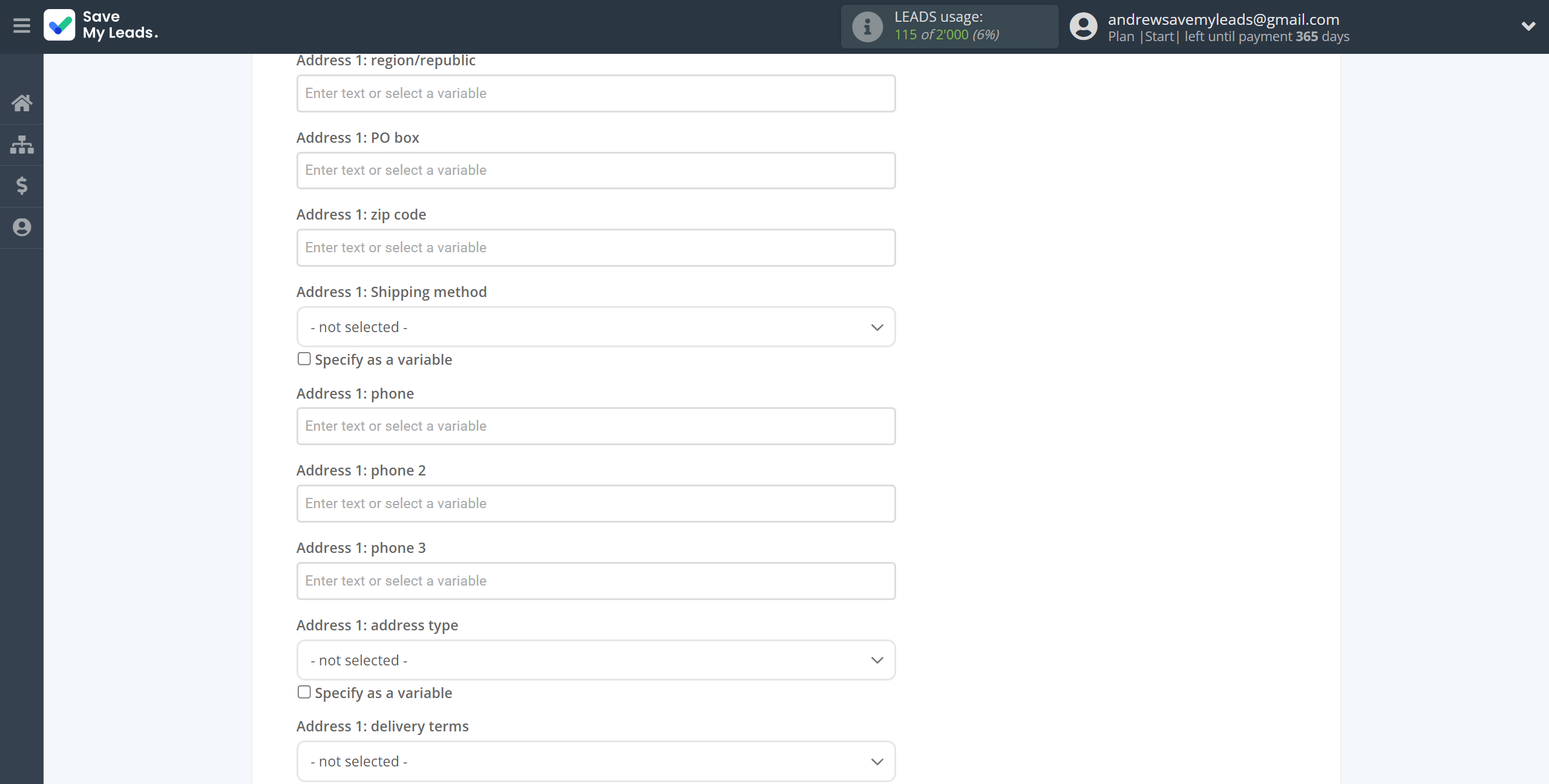Click the Address 1: delivery terms label

point(382,727)
